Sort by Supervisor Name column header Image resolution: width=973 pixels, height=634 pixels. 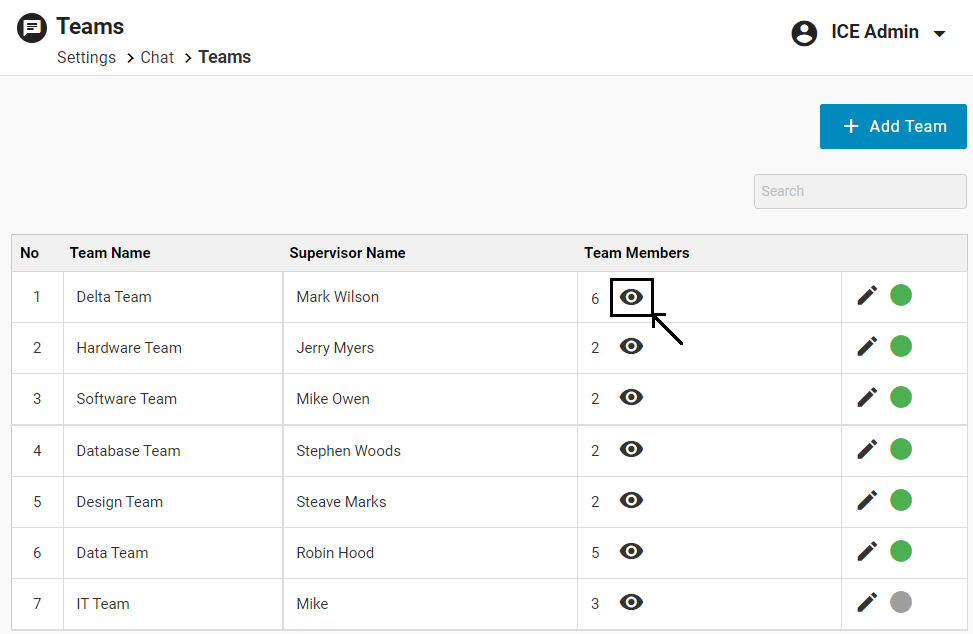347,253
